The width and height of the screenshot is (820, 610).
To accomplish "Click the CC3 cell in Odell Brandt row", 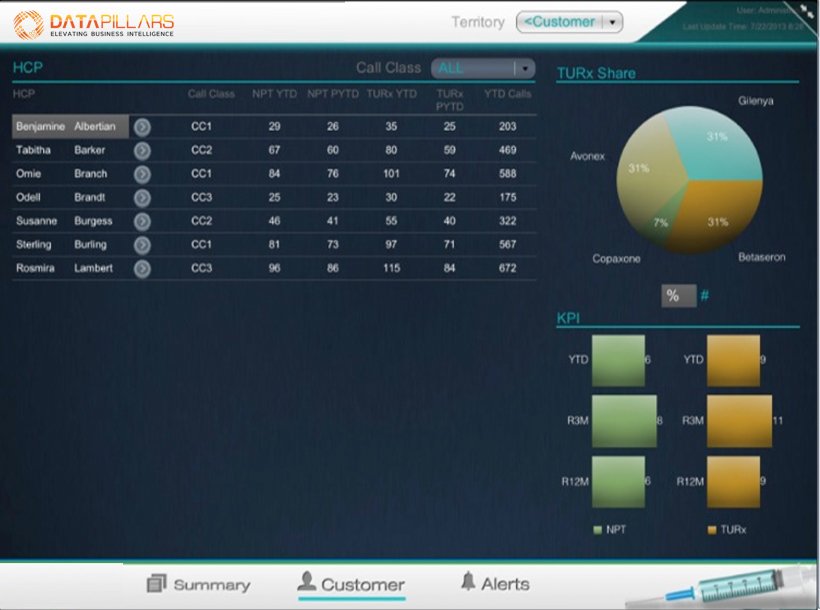I will pyautogui.click(x=201, y=197).
